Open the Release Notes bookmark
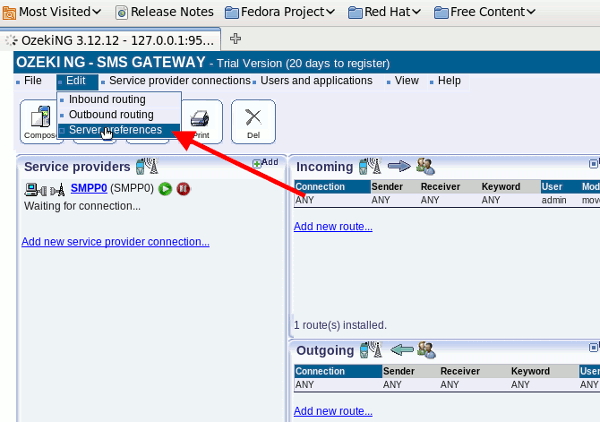The height and width of the screenshot is (422, 600). 165,12
